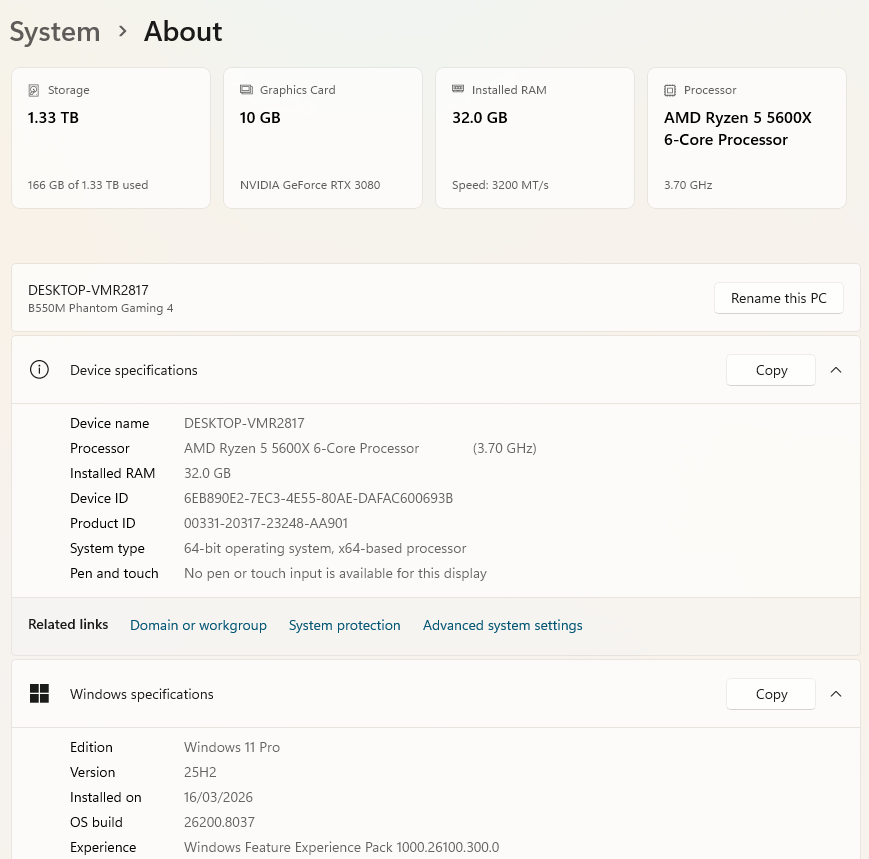
Task: Click the AMD Ryzen 5 5600X processor card
Action: click(x=746, y=137)
